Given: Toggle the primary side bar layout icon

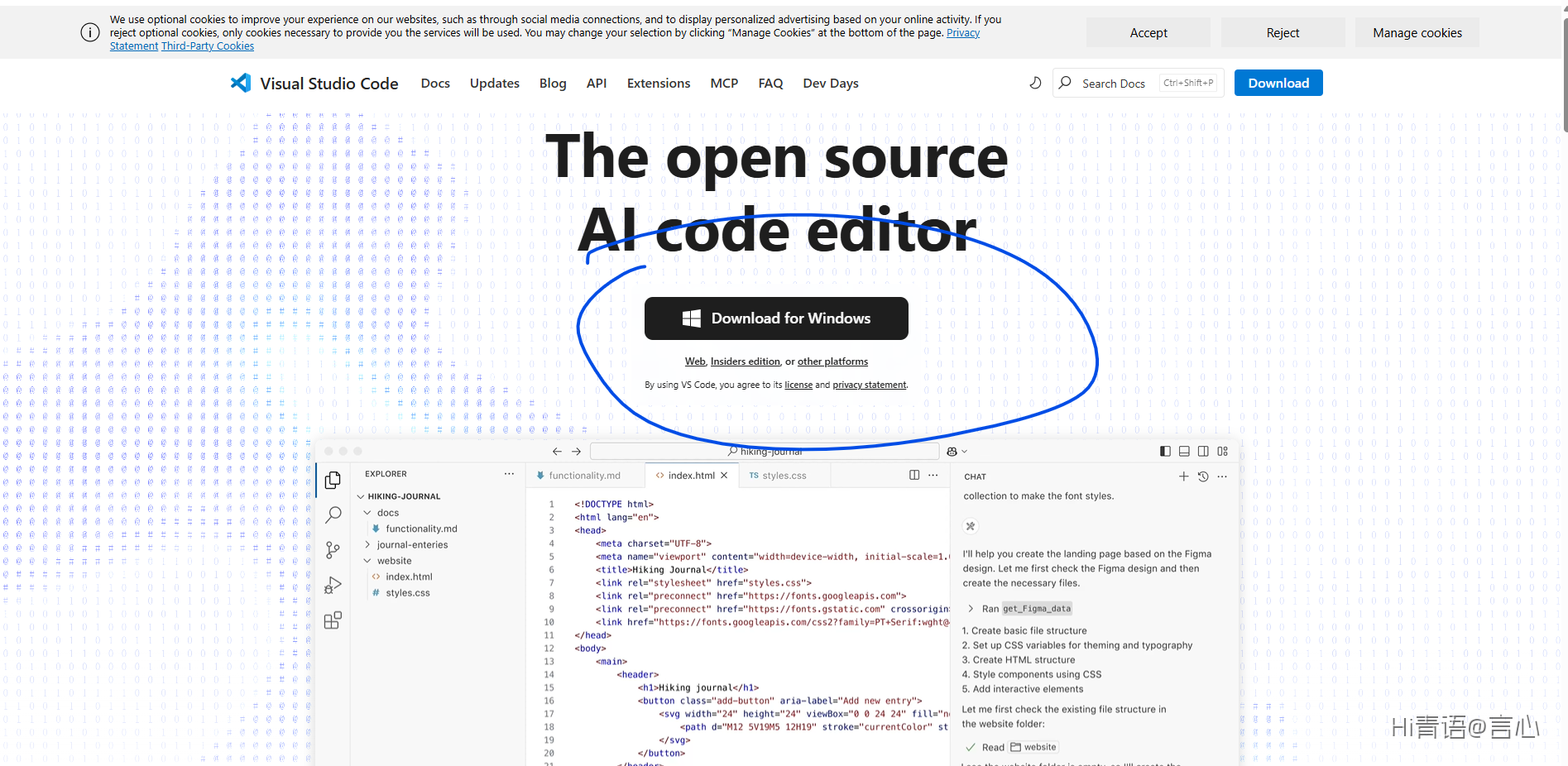Looking at the screenshot, I should (x=1165, y=451).
